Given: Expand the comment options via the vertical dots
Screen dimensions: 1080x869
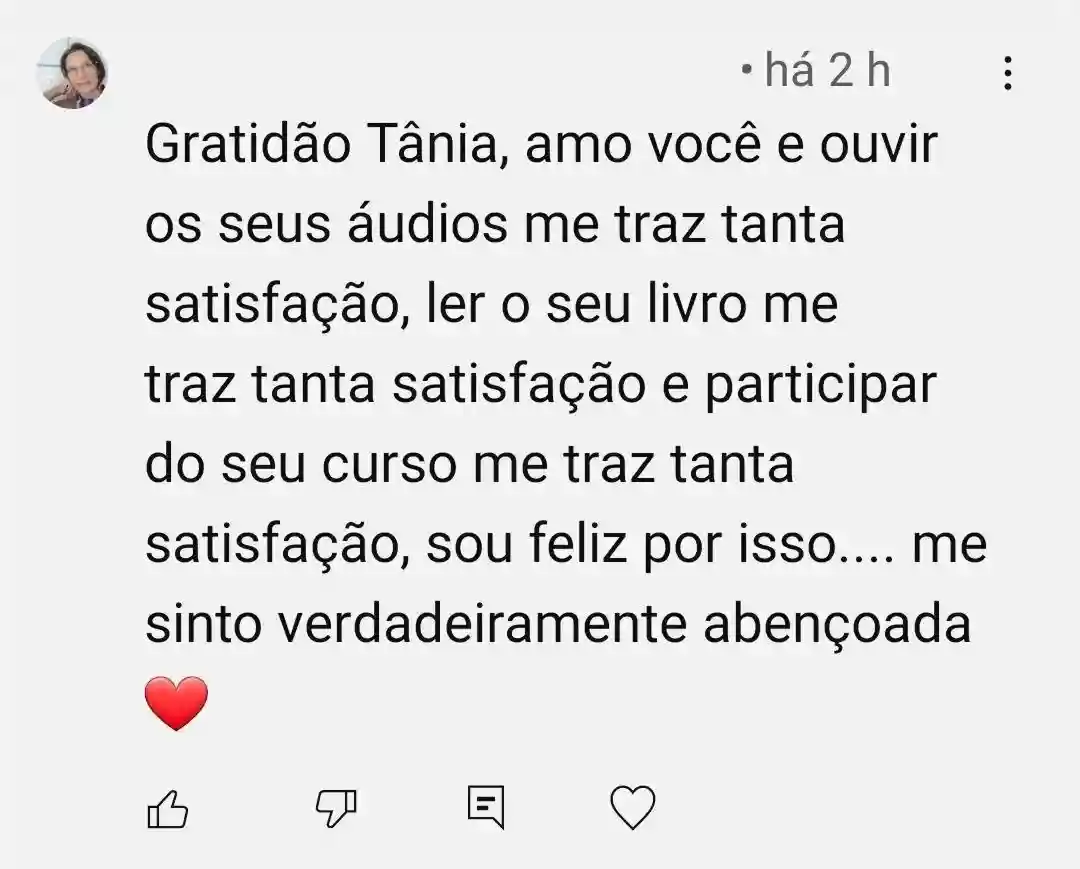Looking at the screenshot, I should click(1008, 72).
